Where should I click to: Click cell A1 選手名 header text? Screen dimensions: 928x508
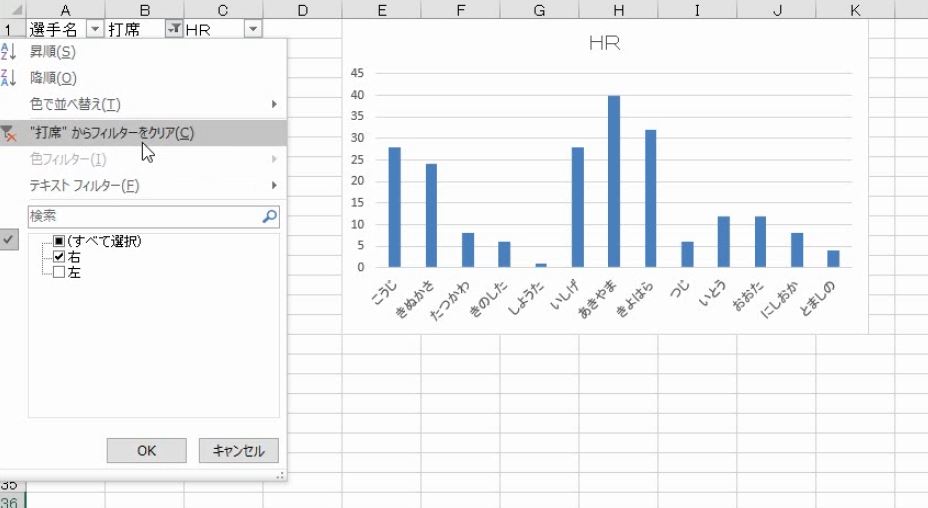53,29
